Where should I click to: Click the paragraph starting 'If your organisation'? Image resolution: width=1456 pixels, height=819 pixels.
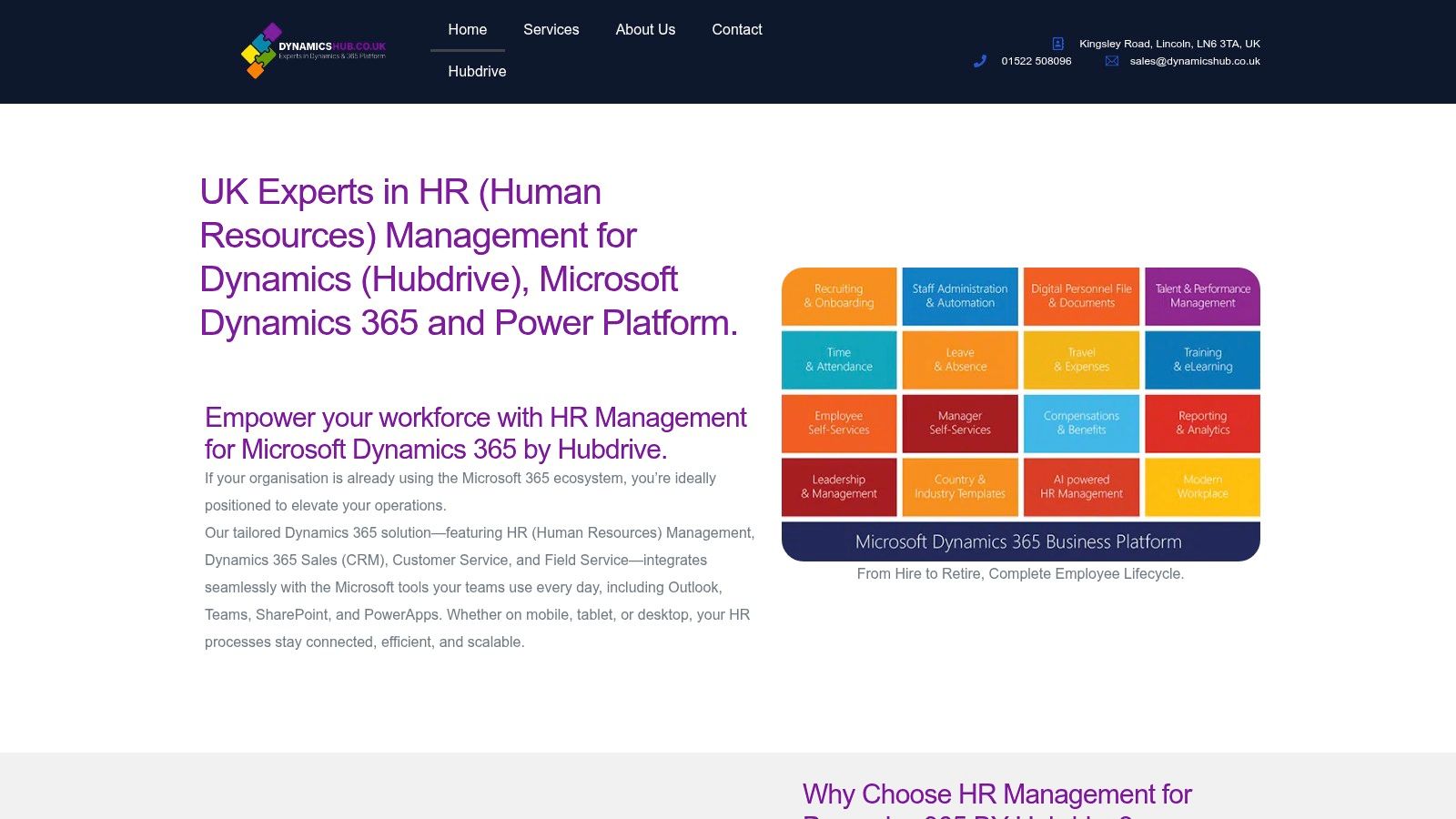460,491
